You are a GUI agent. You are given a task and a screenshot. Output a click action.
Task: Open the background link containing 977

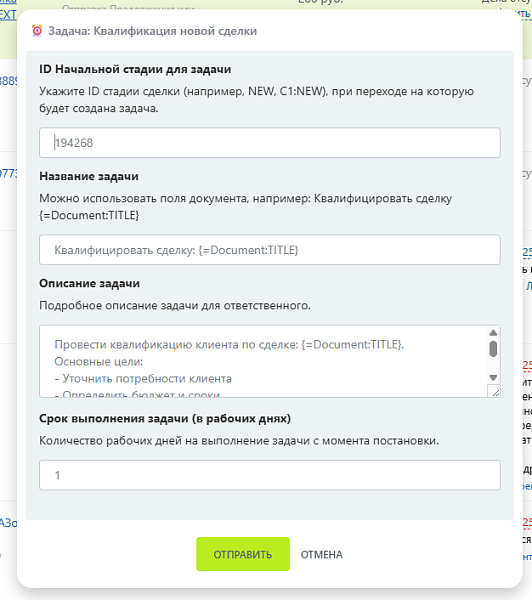pos(8,174)
